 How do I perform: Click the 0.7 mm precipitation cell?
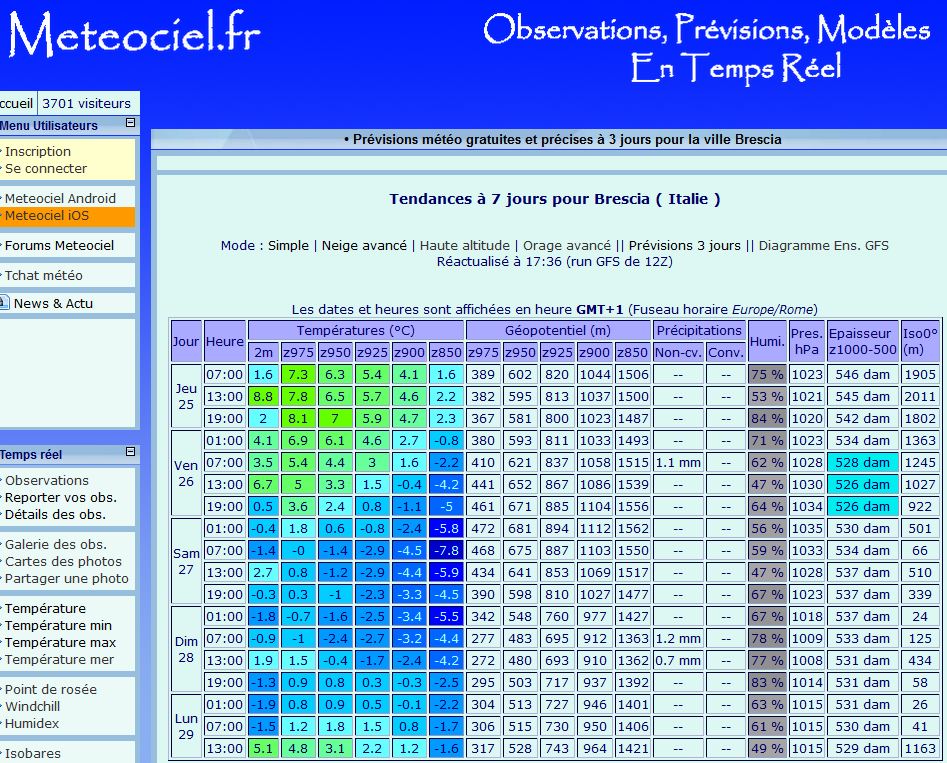click(x=678, y=660)
